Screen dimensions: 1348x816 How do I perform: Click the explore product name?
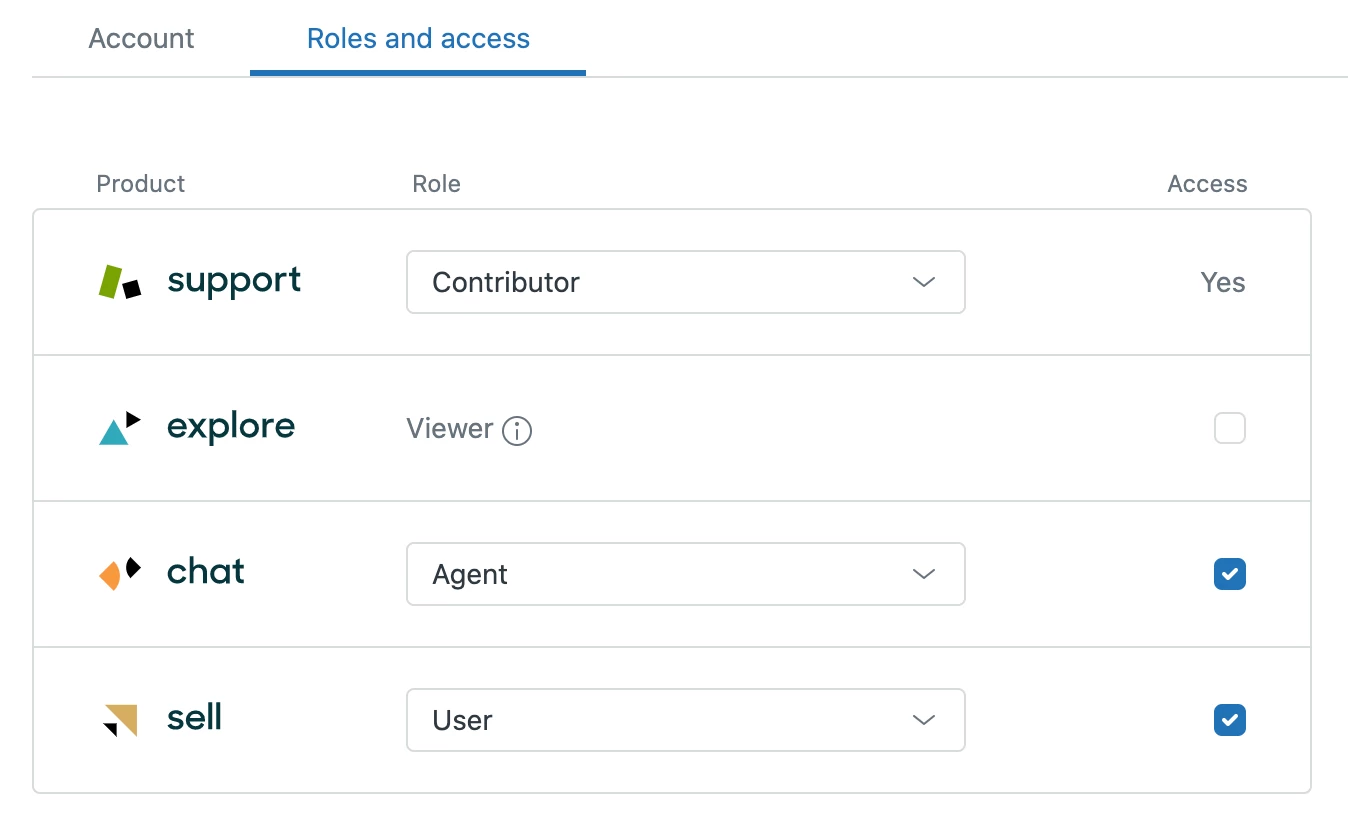231,427
